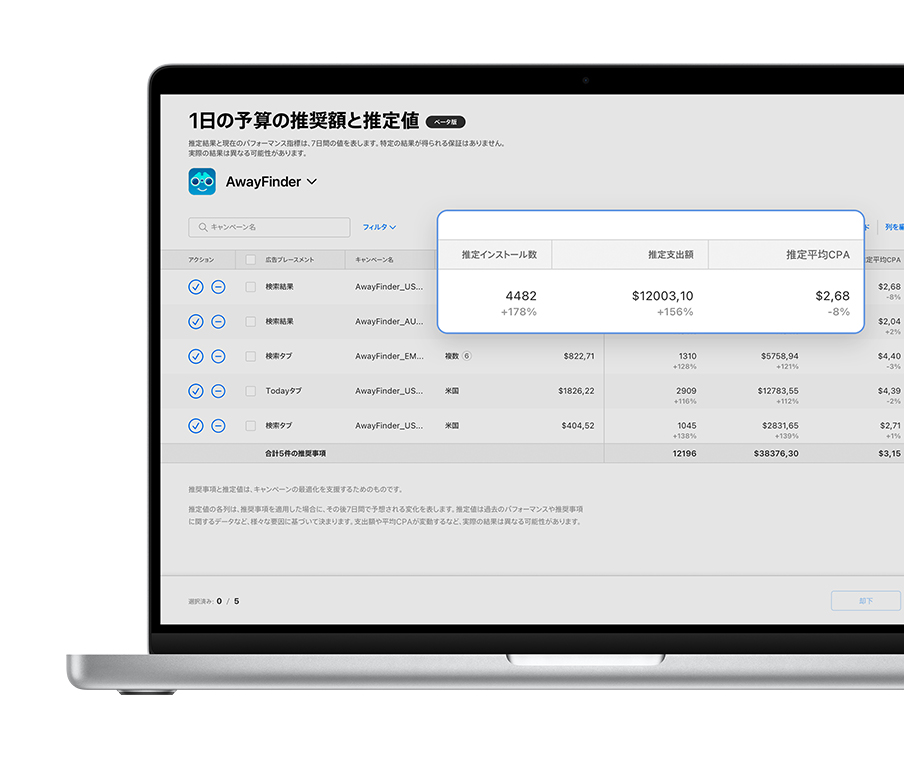904x758 pixels.
Task: Dismiss recommendation for AwayFinder_AU campaign
Action: (218, 322)
